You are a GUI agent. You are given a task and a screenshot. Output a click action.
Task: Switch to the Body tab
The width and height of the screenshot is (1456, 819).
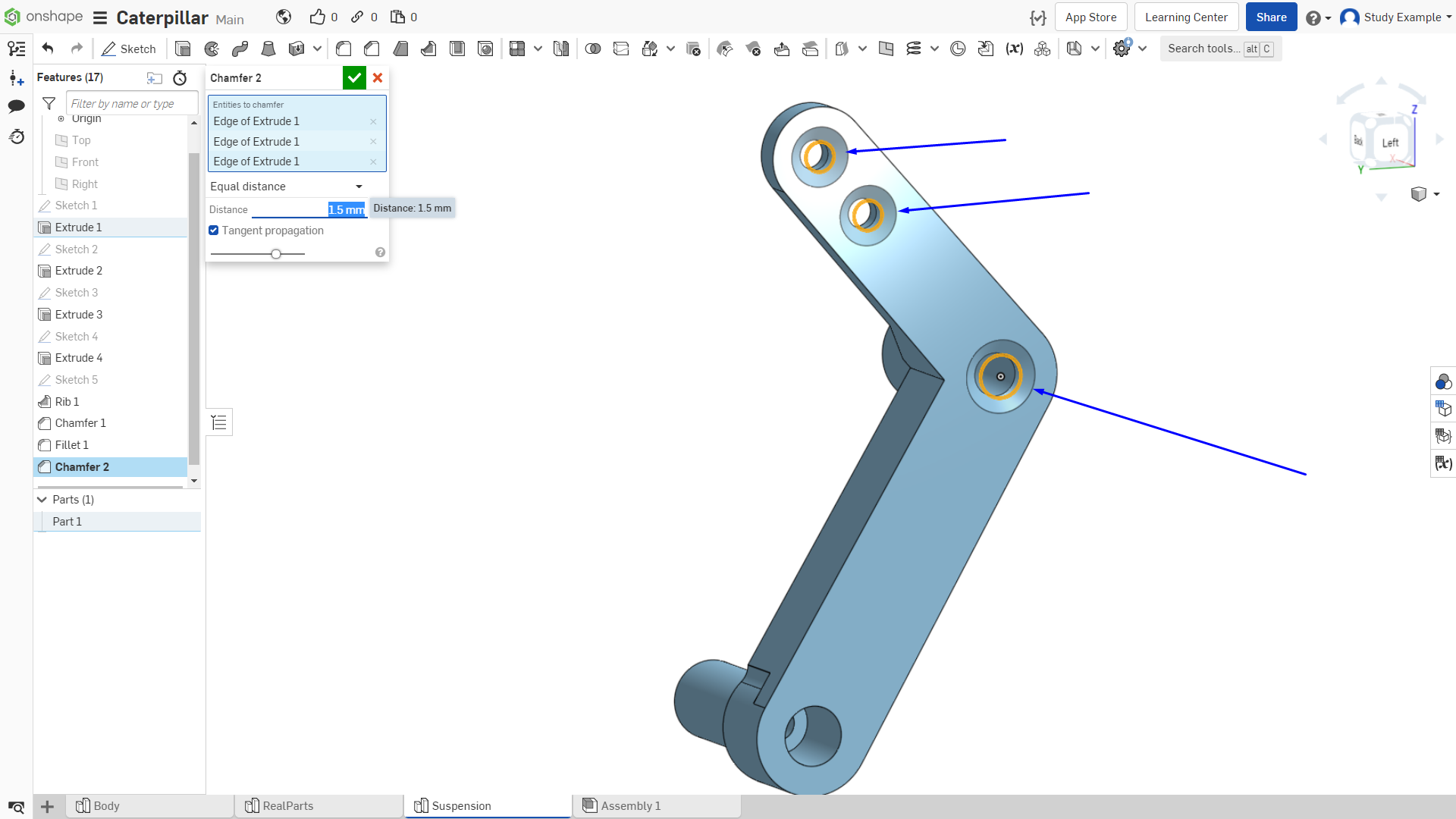click(150, 806)
